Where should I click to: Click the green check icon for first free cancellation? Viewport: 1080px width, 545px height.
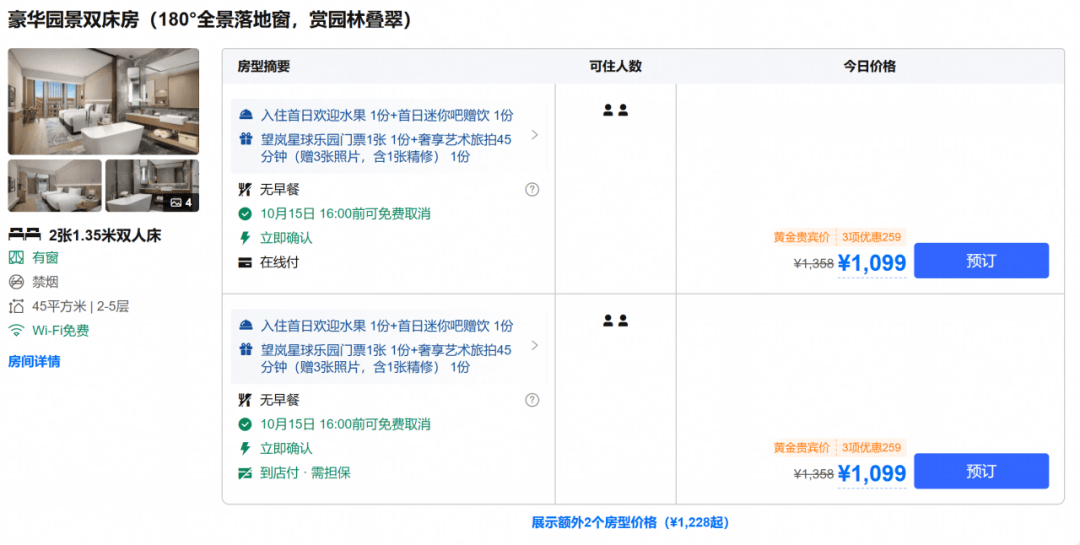[x=245, y=214]
